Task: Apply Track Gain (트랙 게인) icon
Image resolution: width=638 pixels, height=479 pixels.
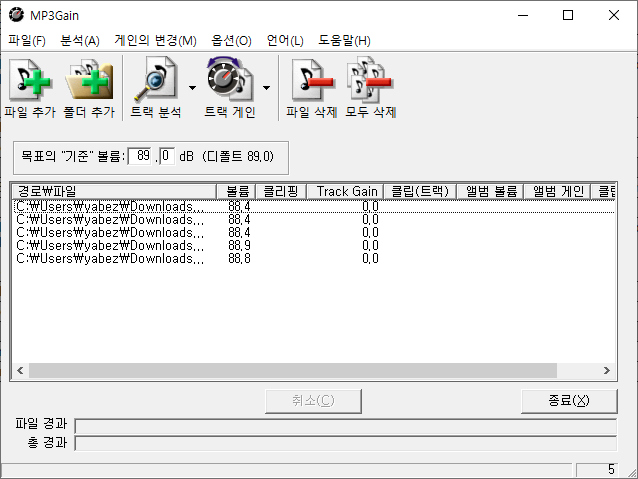Action: pos(230,79)
